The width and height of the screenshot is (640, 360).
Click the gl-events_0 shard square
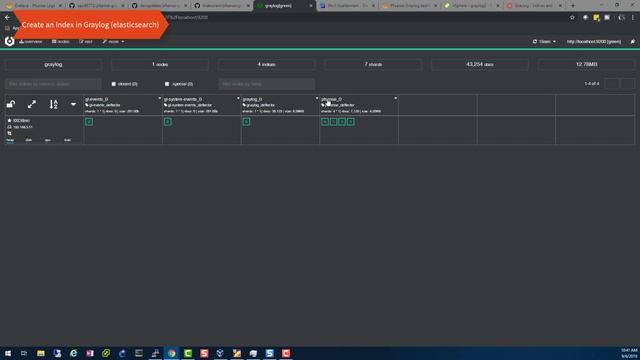click(x=89, y=122)
